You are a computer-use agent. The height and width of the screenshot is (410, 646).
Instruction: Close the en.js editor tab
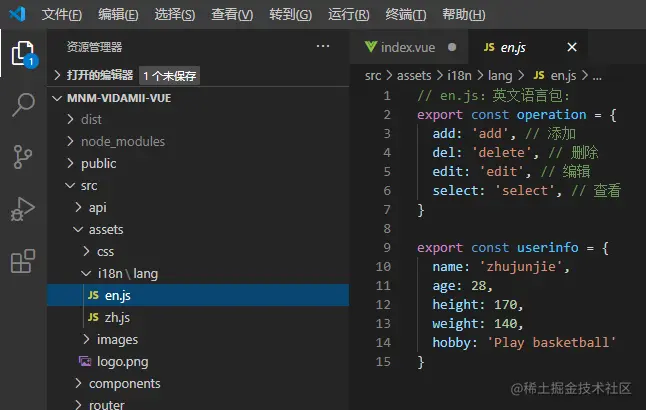click(x=572, y=47)
